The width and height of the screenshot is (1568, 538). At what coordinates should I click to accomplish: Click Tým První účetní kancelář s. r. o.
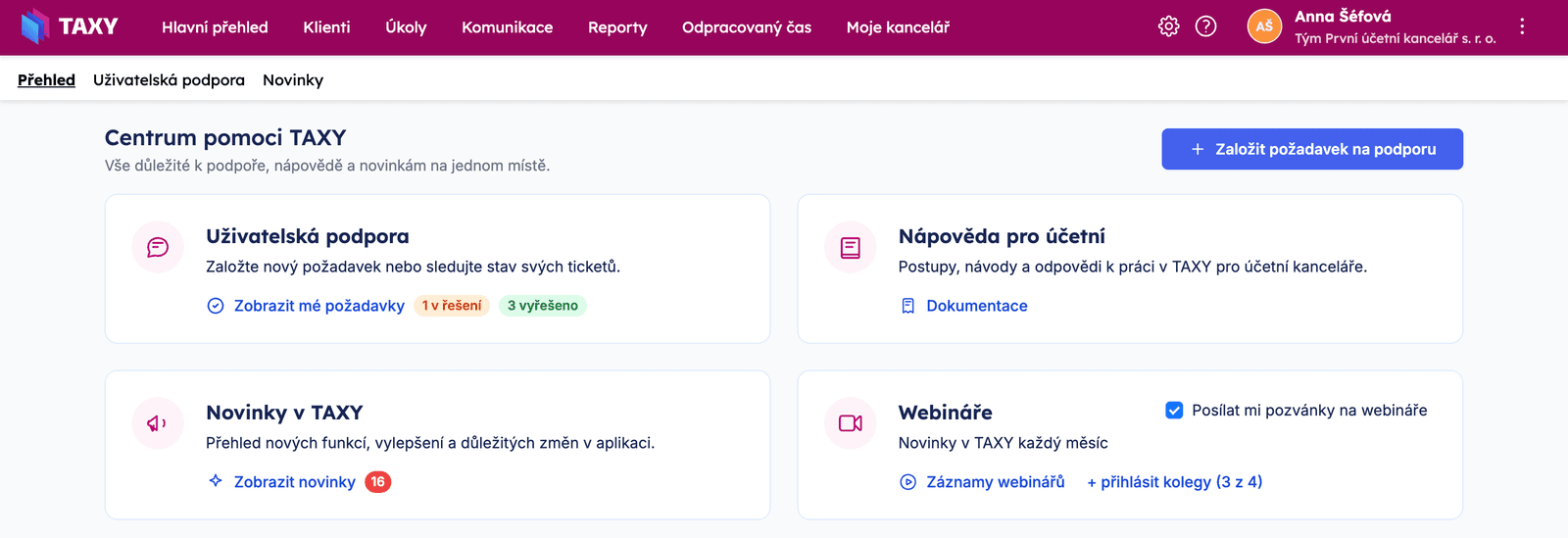[x=1396, y=39]
